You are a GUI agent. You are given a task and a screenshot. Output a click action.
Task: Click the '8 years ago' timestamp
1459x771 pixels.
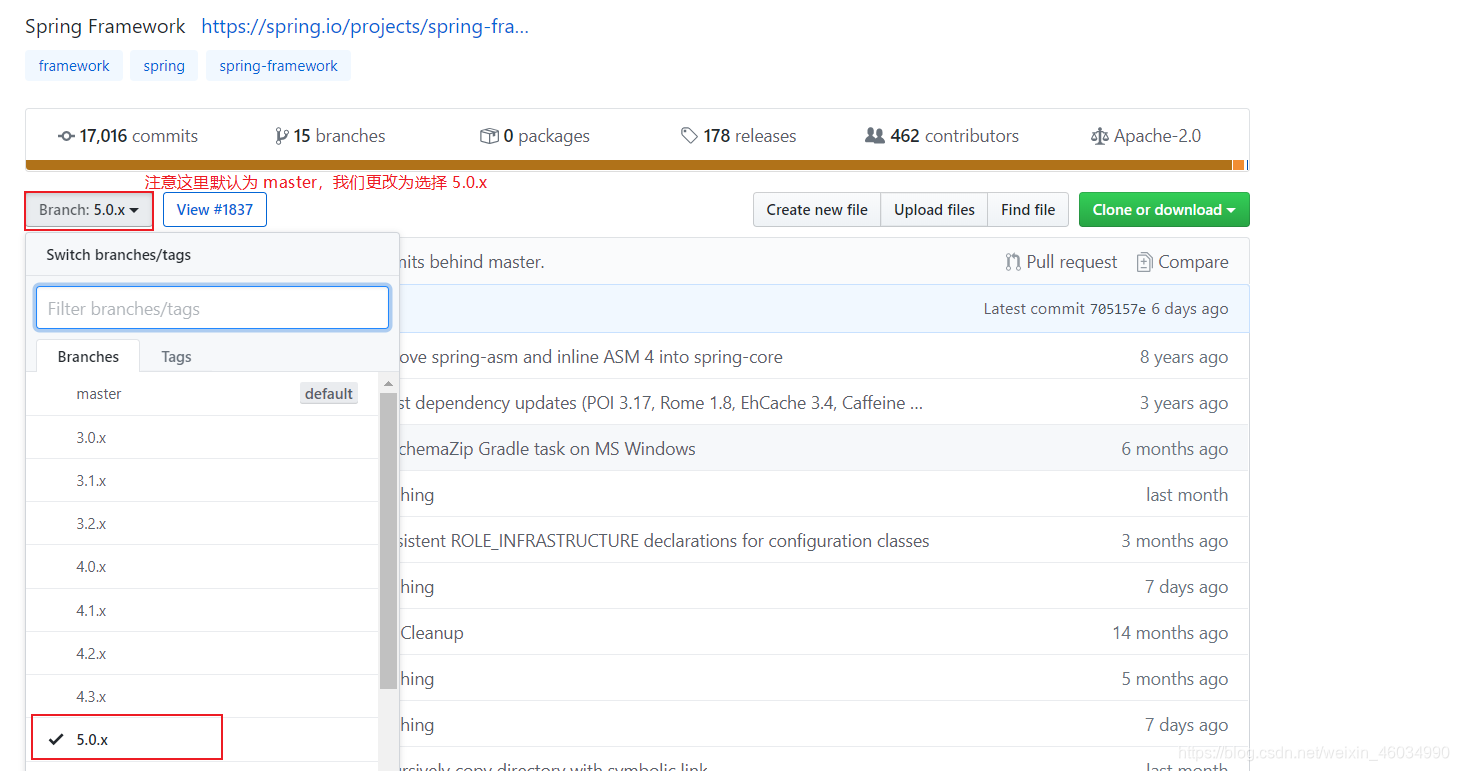1184,357
